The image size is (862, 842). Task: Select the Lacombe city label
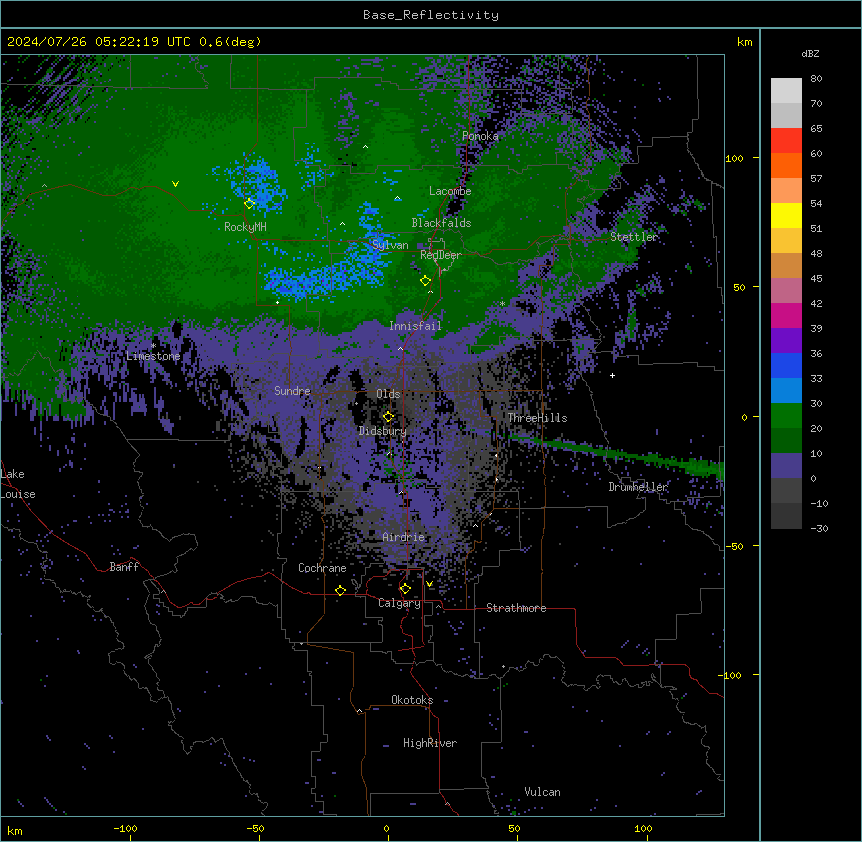tap(450, 191)
